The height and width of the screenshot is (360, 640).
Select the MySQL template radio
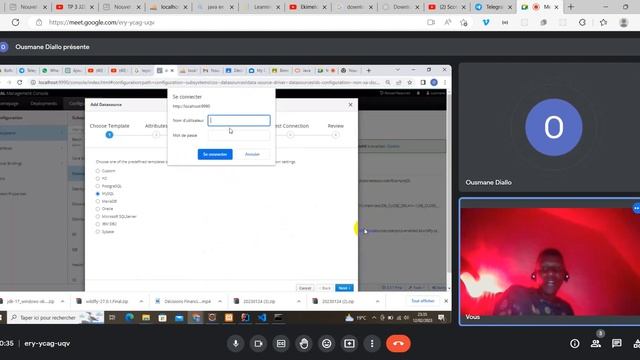[x=98, y=194]
